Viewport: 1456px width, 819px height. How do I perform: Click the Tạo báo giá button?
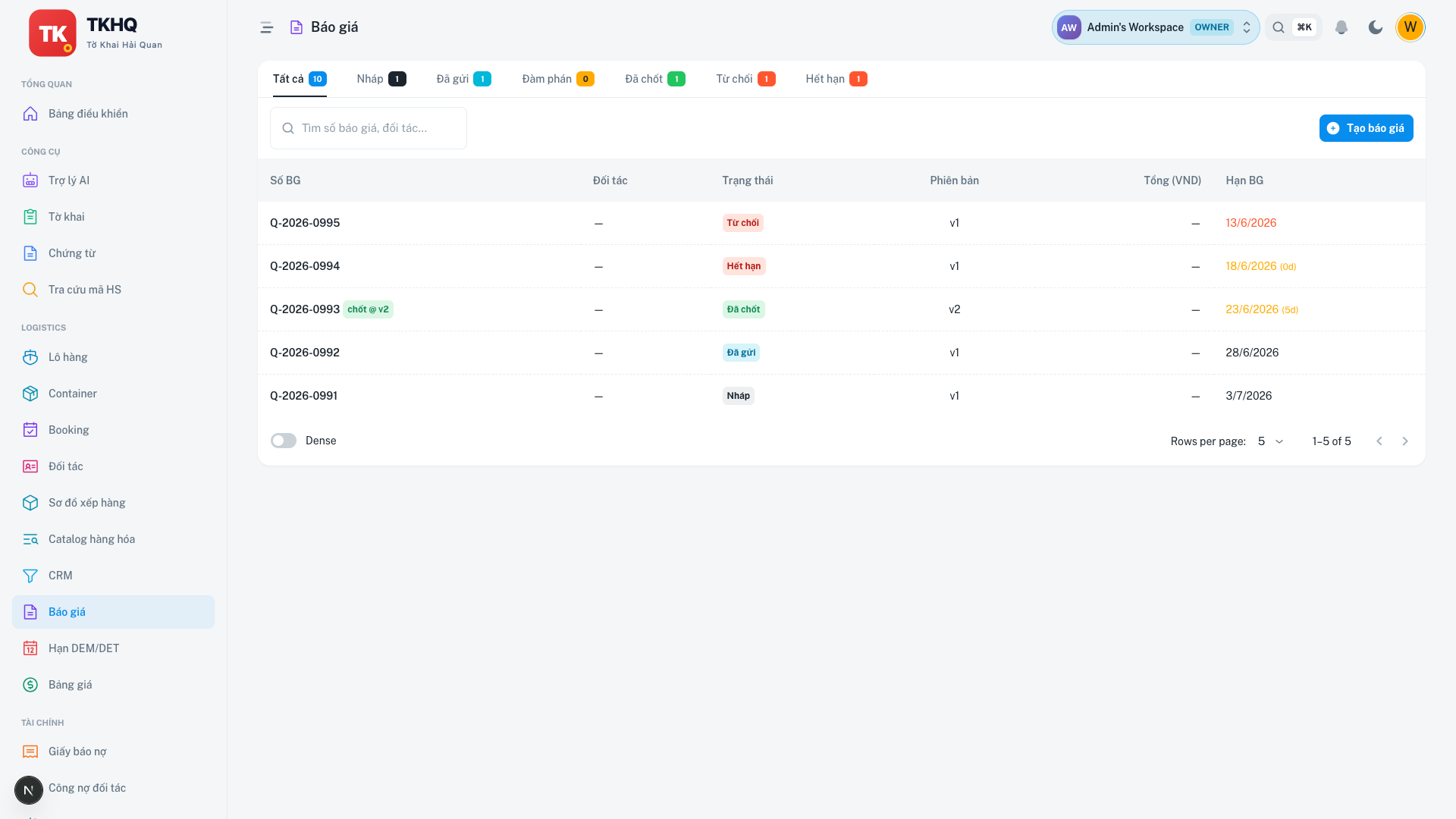tap(1366, 128)
